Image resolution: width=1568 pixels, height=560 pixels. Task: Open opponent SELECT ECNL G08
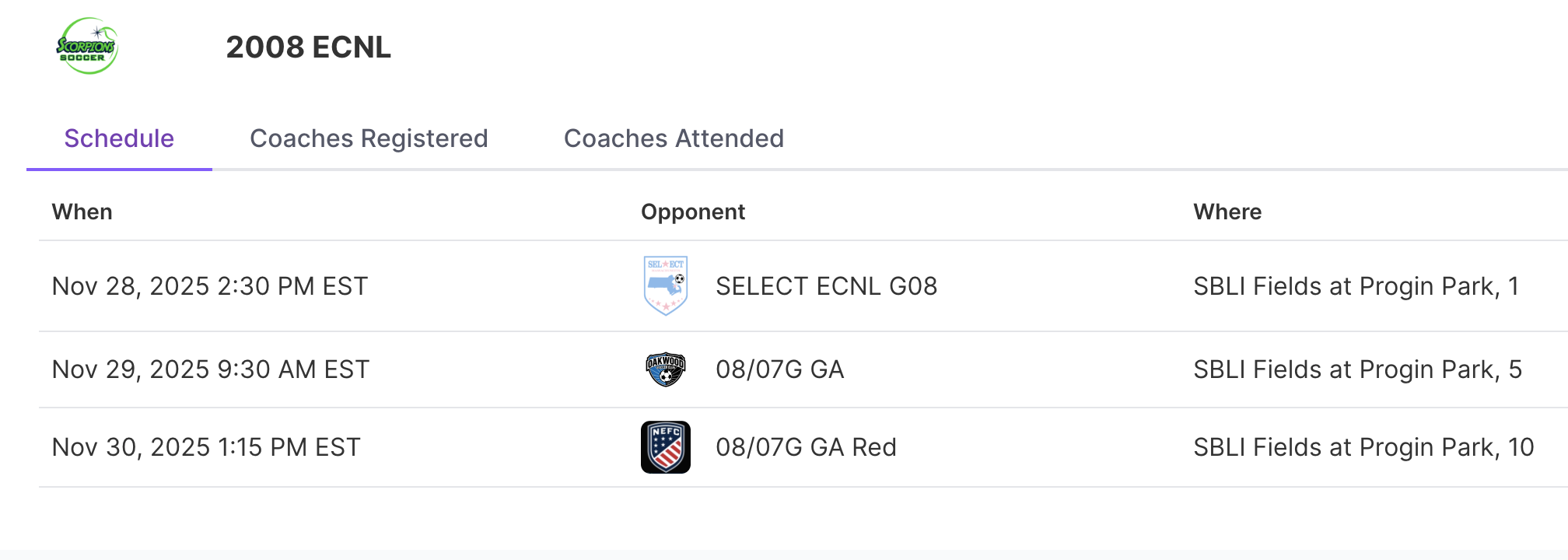click(x=826, y=286)
